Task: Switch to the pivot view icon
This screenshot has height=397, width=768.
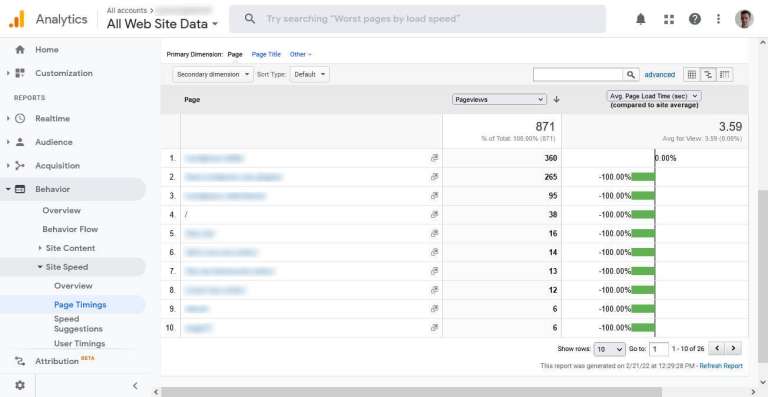Action: pyautogui.click(x=724, y=74)
